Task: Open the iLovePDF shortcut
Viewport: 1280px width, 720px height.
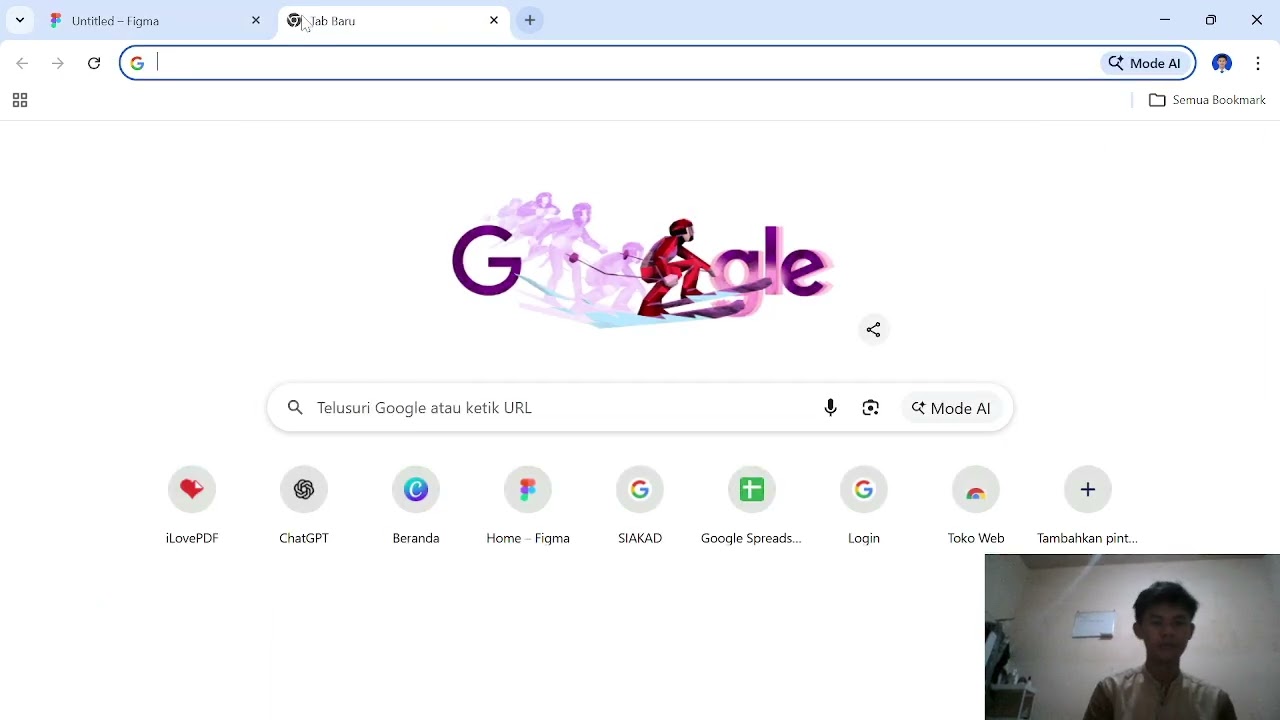Action: tap(192, 506)
